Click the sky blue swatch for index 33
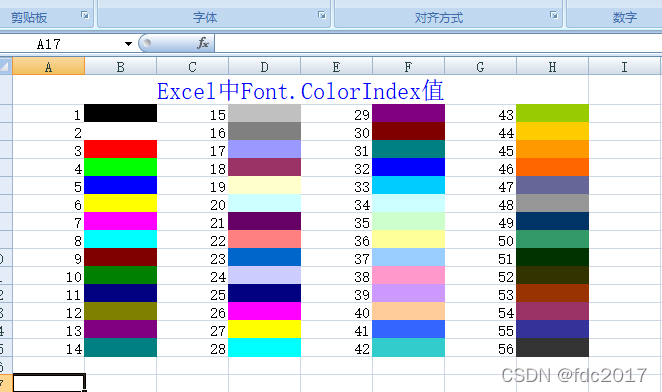Viewport: 662px width, 392px height. point(409,185)
